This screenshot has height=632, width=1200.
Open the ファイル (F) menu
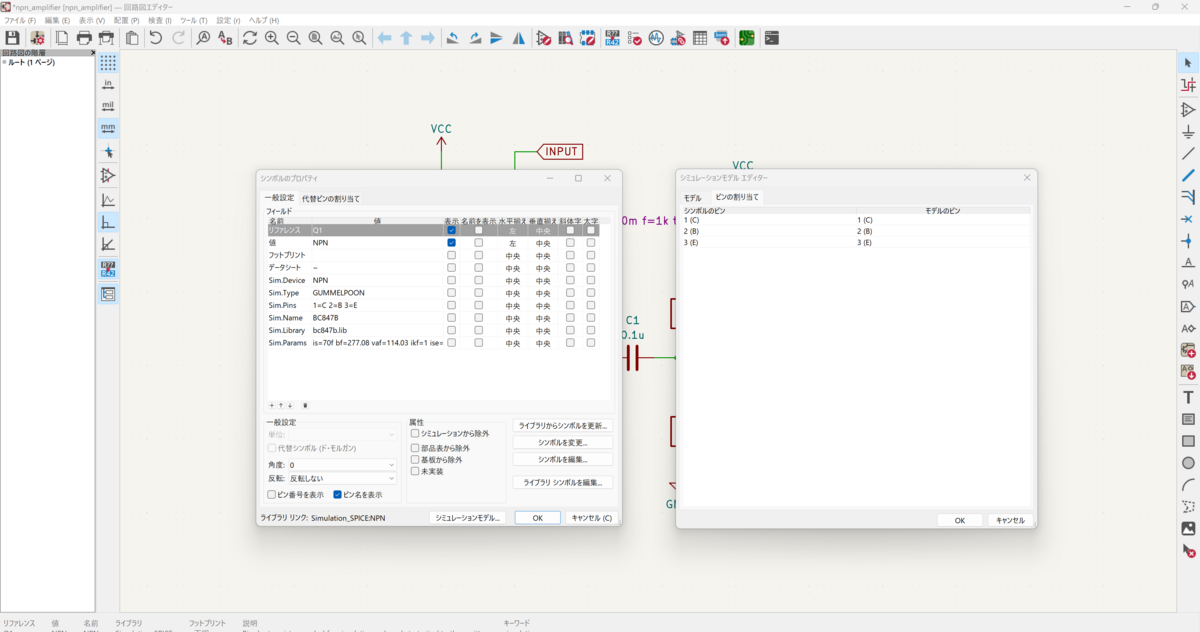point(20,20)
